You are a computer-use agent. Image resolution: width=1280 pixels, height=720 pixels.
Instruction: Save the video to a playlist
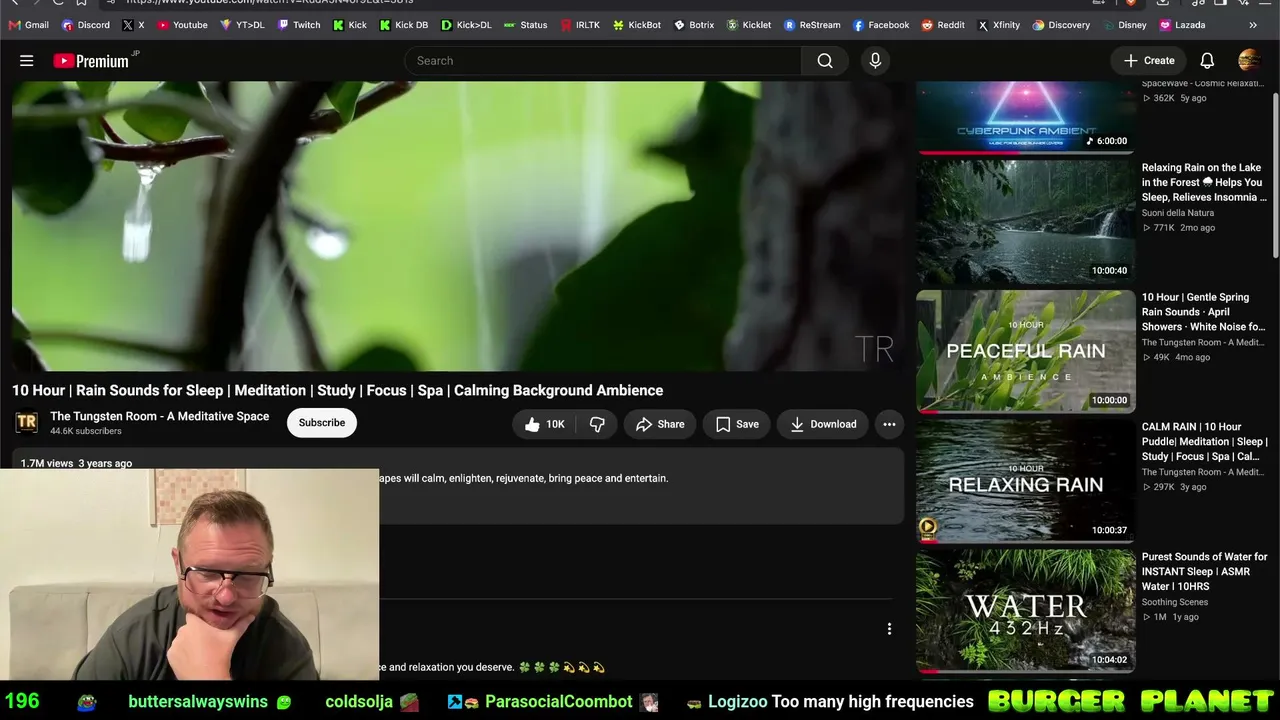tap(737, 424)
